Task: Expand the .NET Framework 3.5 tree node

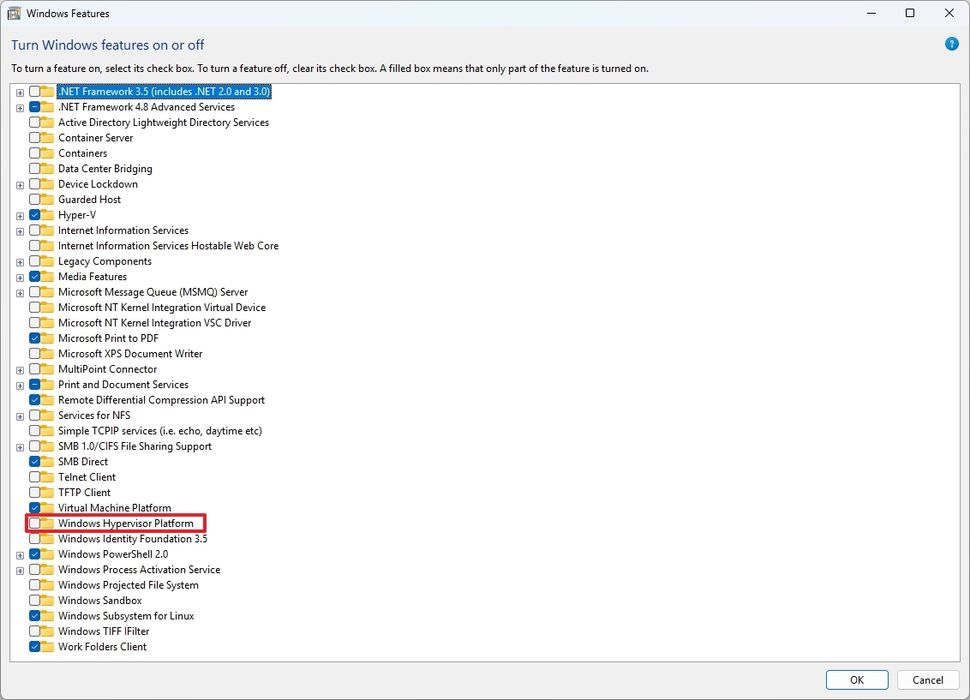Action: tap(19, 91)
